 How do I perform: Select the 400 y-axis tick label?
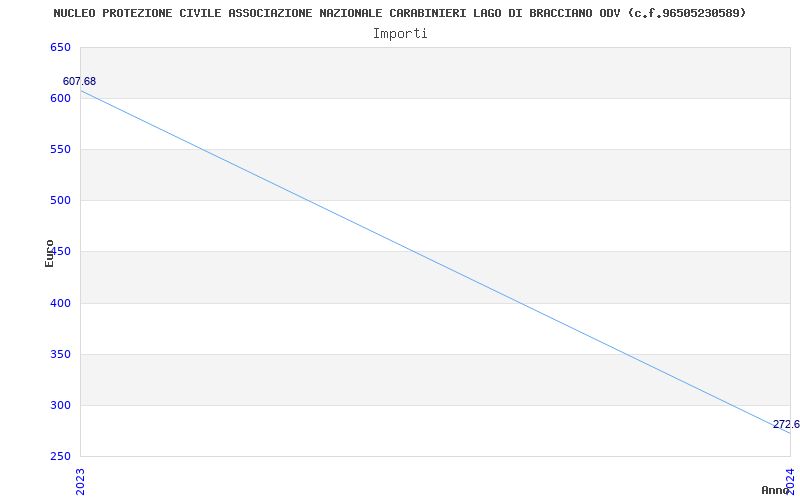(x=60, y=303)
